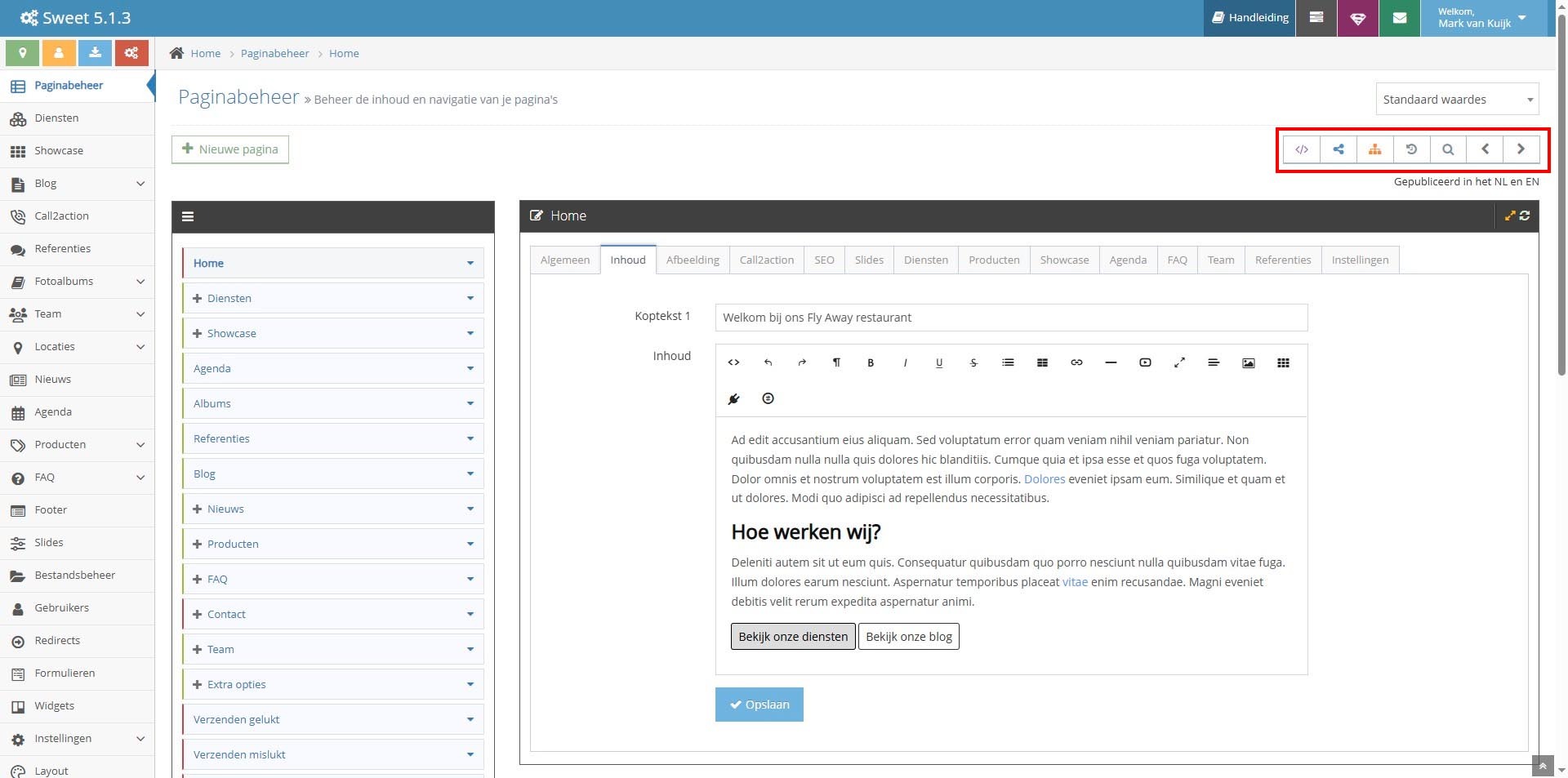
Task: Open Bestandsbeheer in sidebar
Action: click(x=77, y=576)
